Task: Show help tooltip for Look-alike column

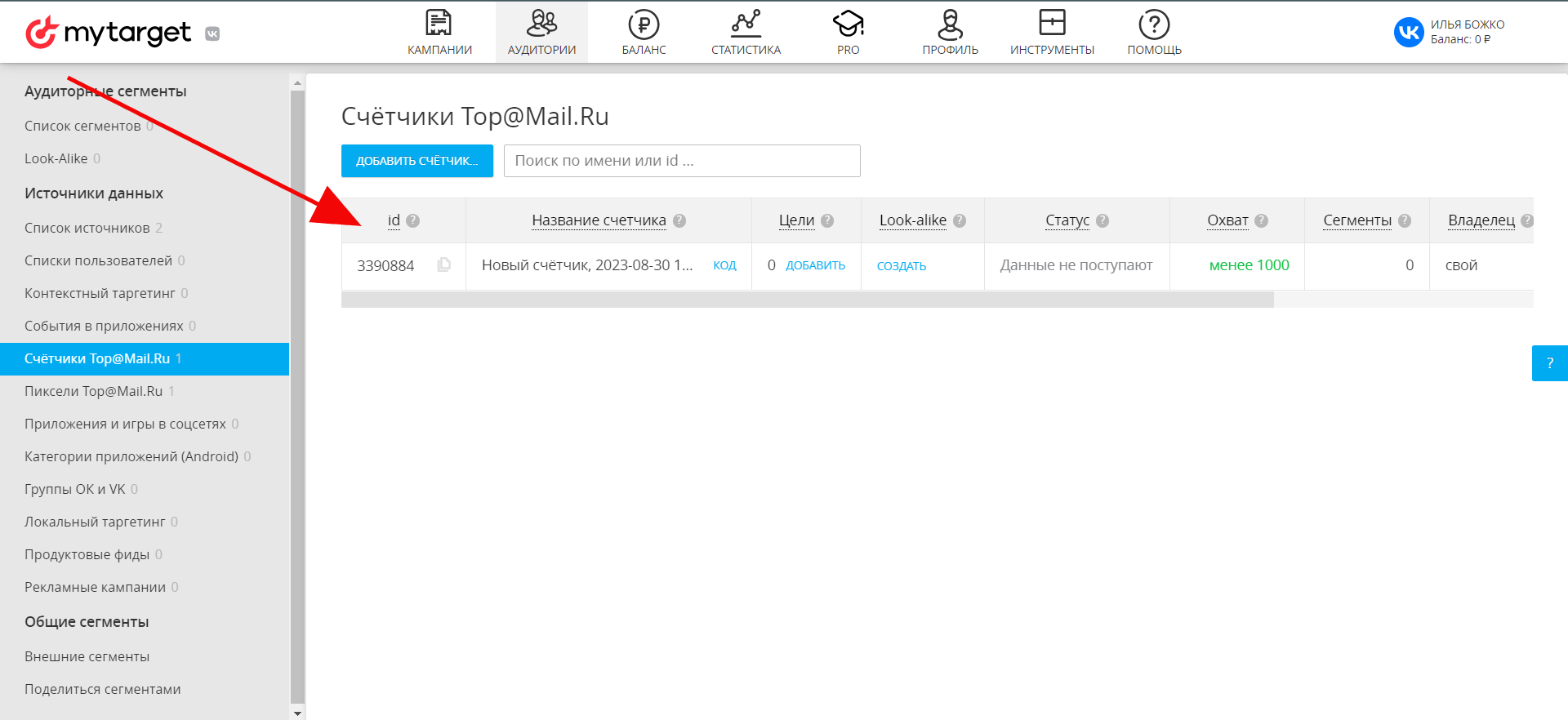Action: click(x=960, y=220)
